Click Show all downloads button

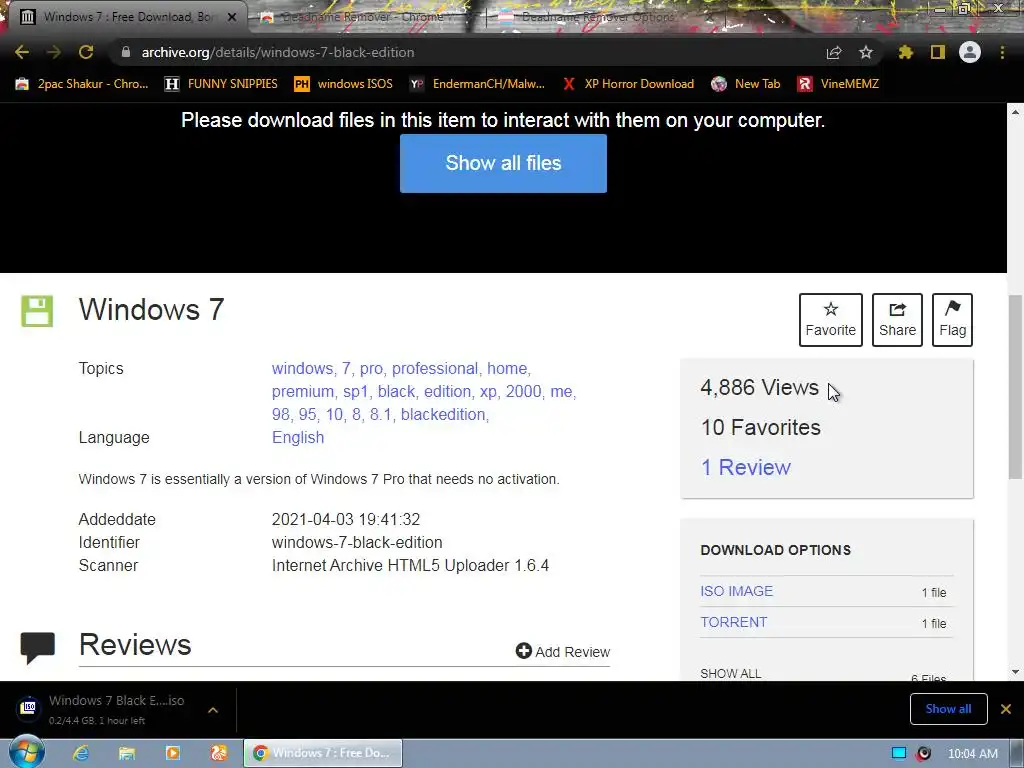[x=948, y=709]
